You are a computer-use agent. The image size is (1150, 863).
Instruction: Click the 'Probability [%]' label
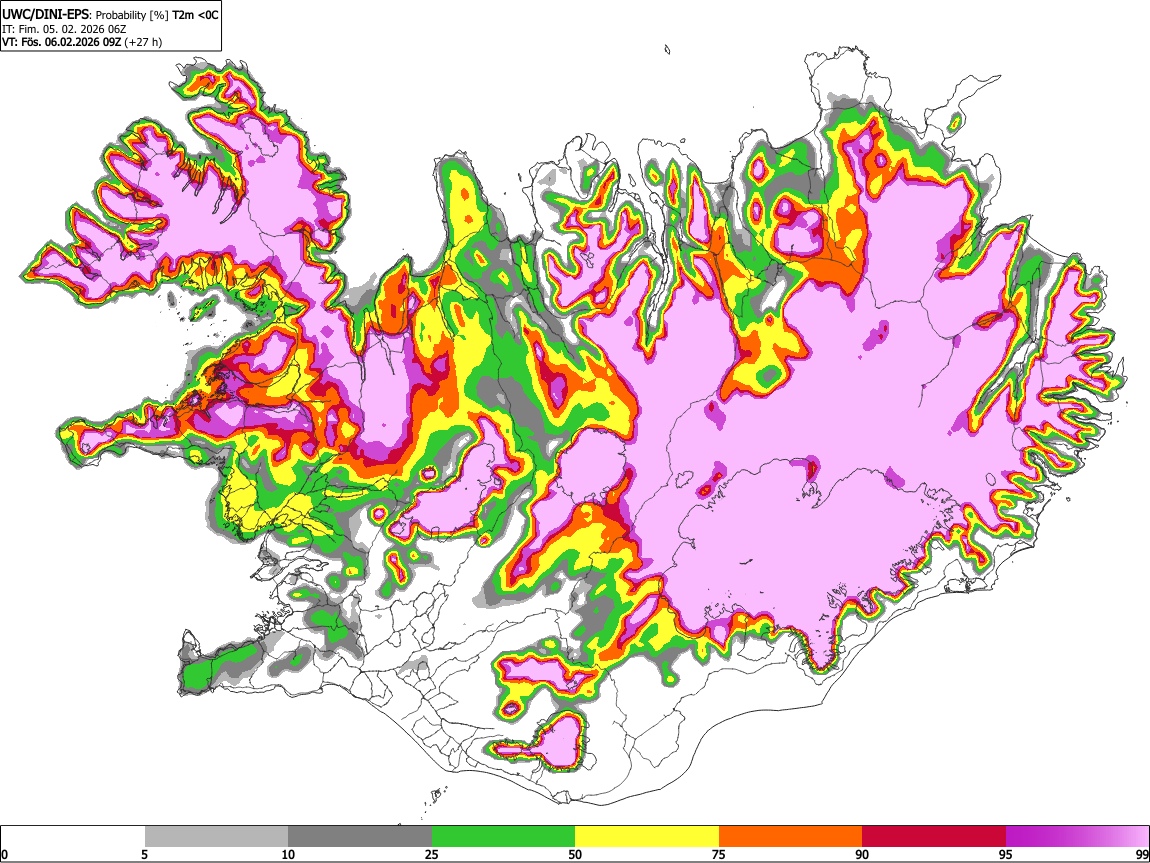pos(132,15)
